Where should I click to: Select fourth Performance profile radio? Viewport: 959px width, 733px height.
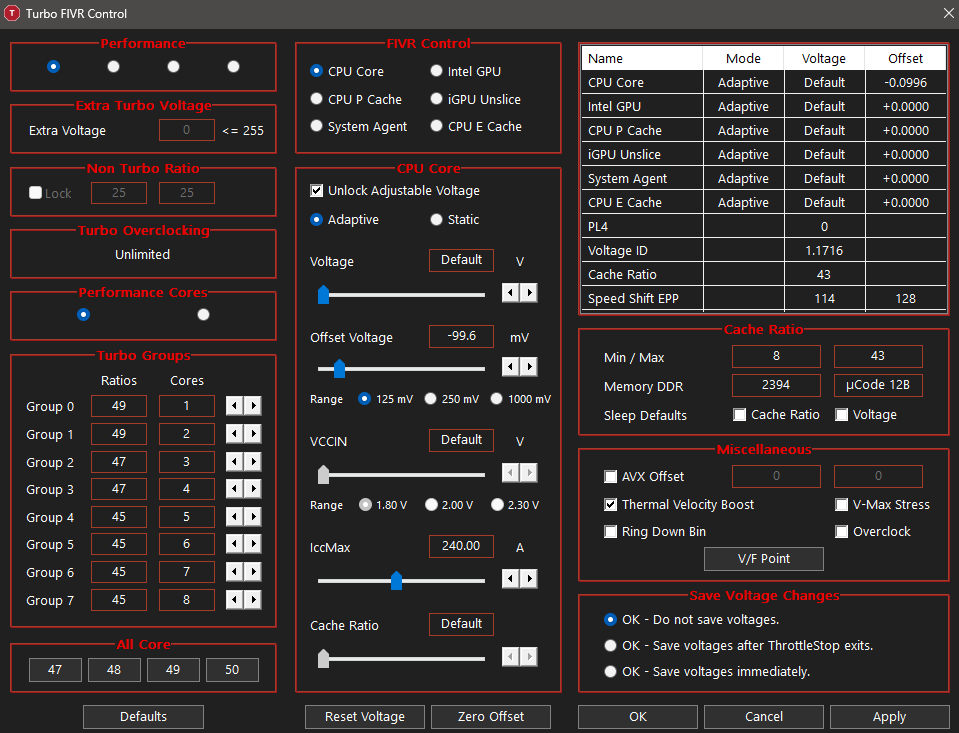(233, 66)
